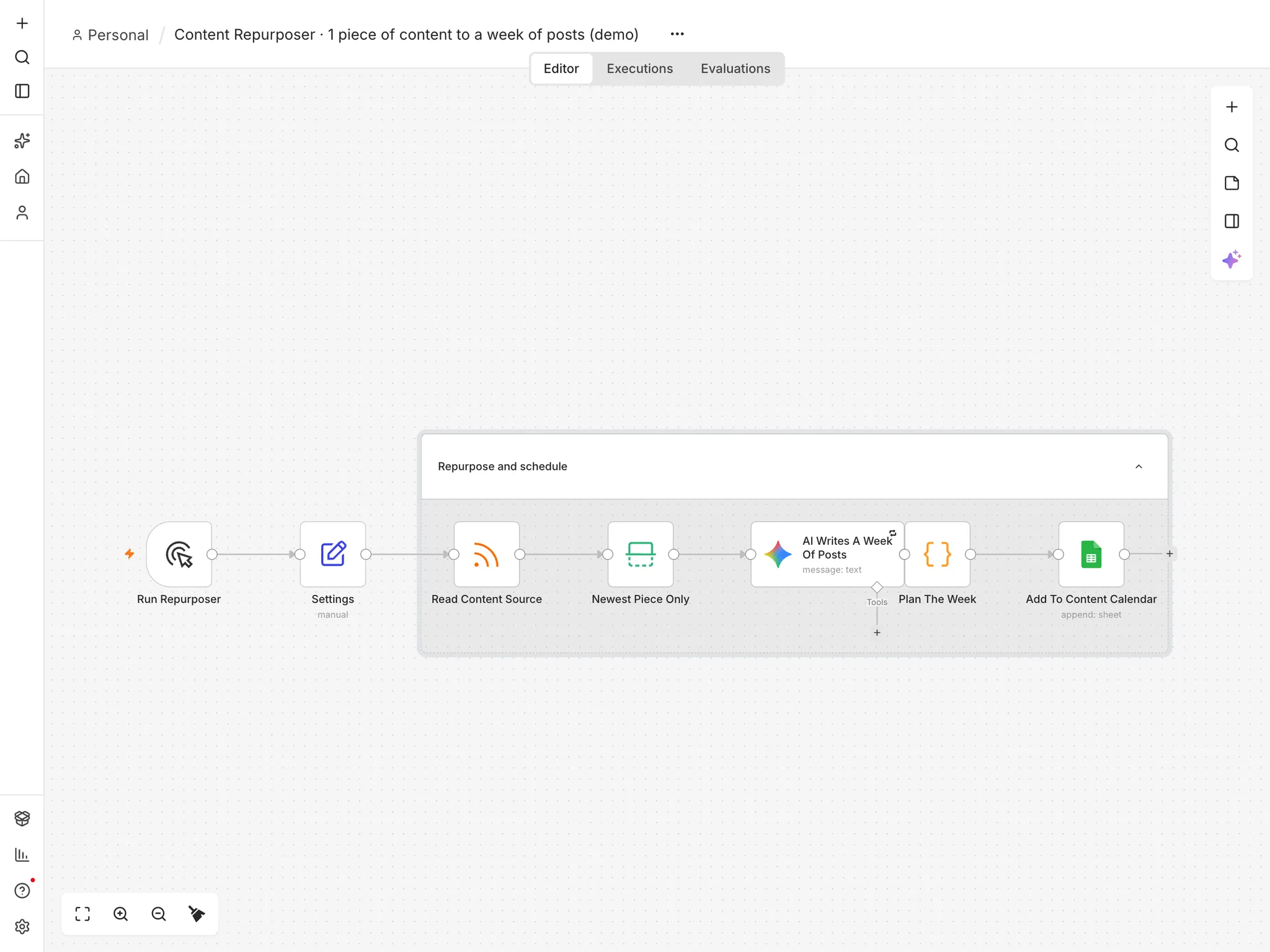This screenshot has width=1270, height=952.
Task: Toggle the left sidebar panel icon
Action: pyautogui.click(x=22, y=91)
